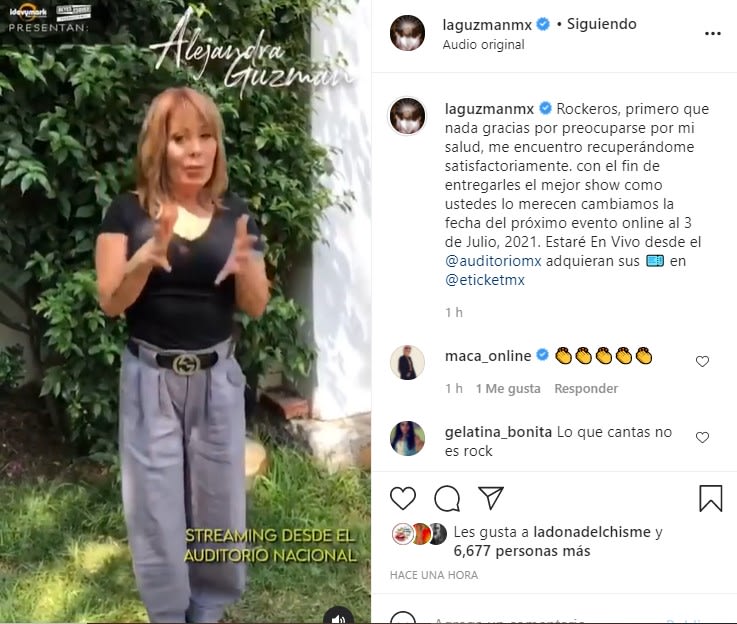Share post via paper plane icon
This screenshot has height=624, width=737.
point(491,498)
